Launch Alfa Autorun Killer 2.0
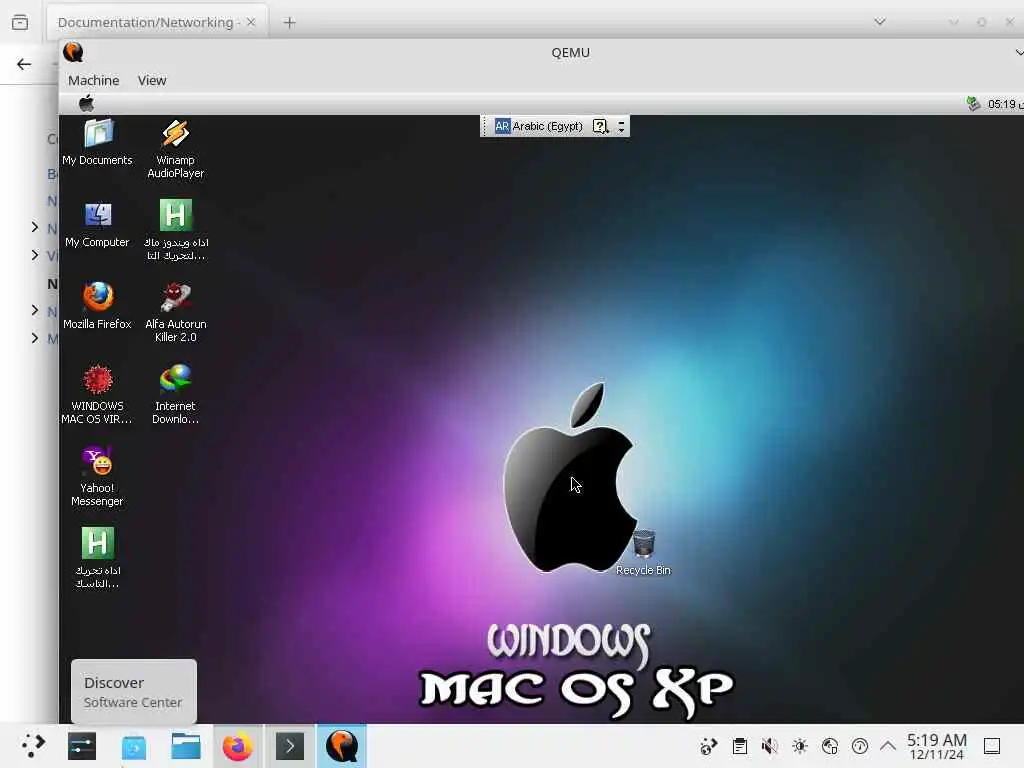The image size is (1024, 768). coord(175,312)
